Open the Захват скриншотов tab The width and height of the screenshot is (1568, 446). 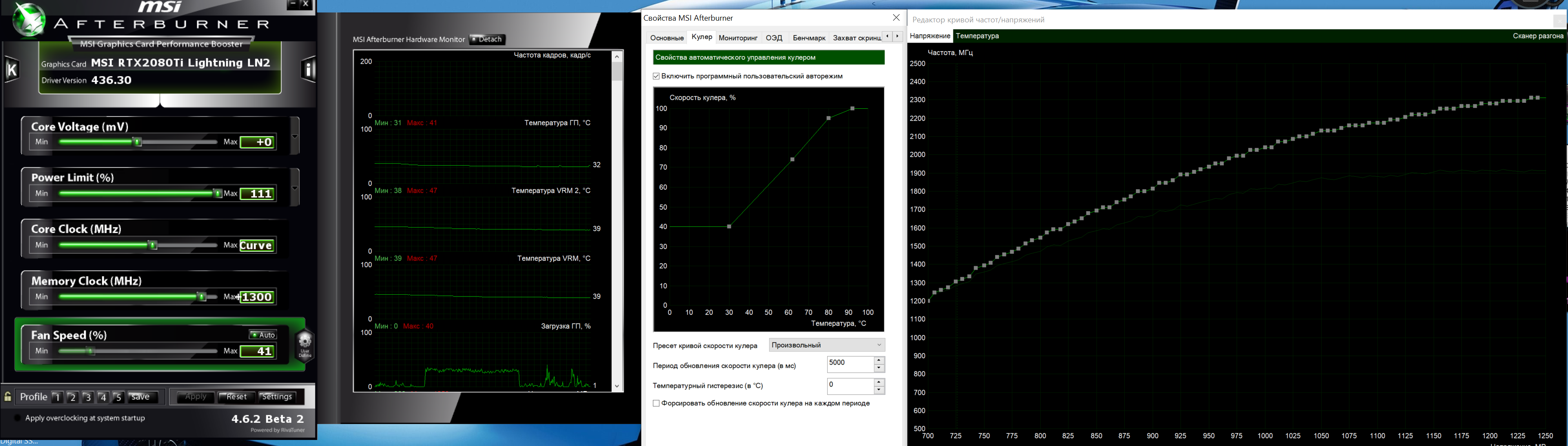pyautogui.click(x=857, y=38)
